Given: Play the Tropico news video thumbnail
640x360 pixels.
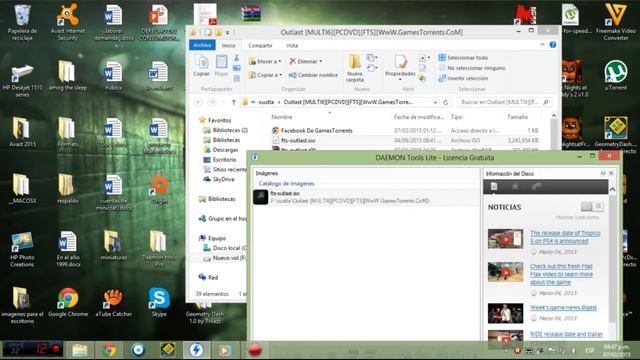Looking at the screenshot, I should 505,239.
